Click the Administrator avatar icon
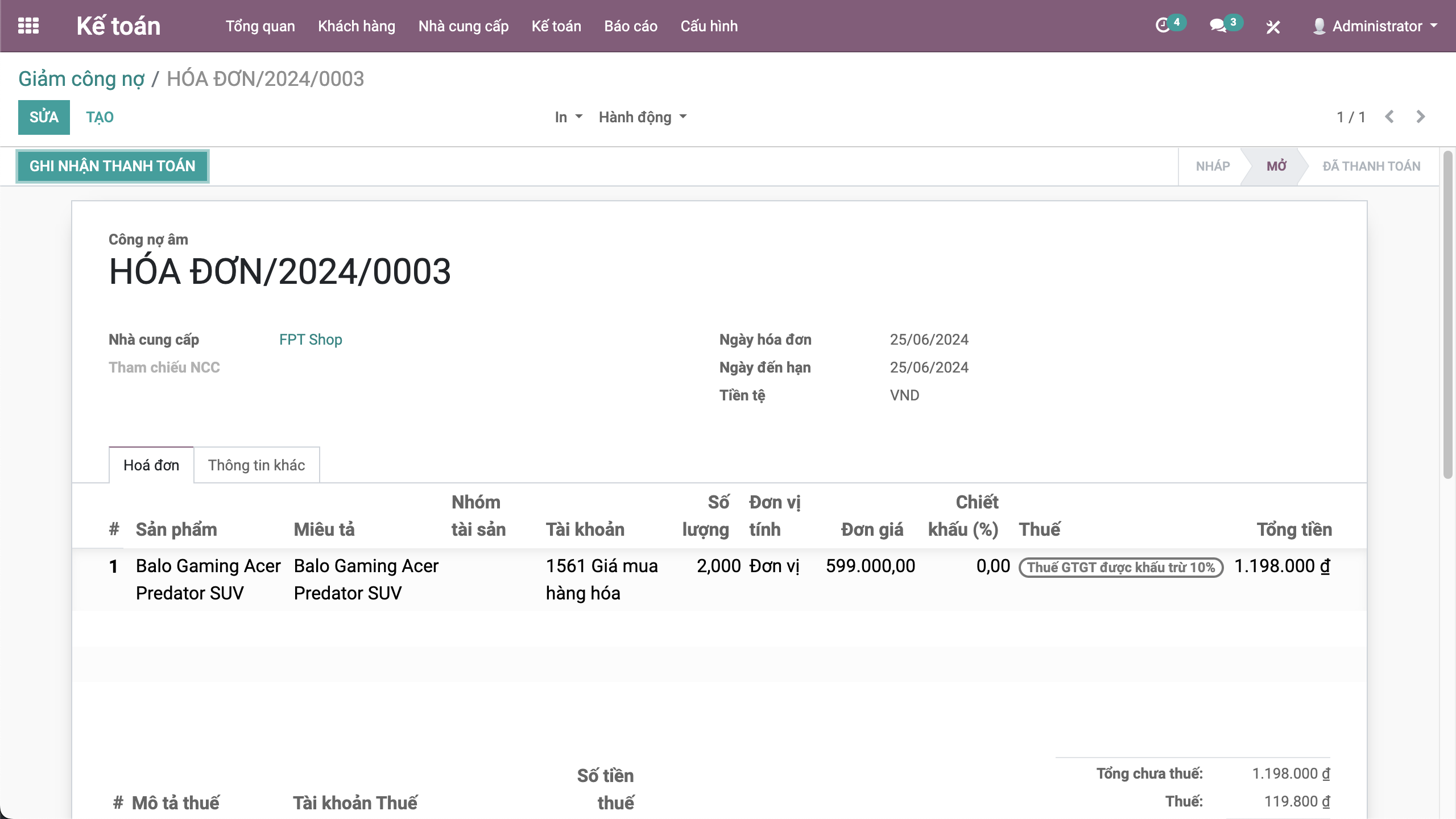The width and height of the screenshot is (1456, 819). 1319,26
